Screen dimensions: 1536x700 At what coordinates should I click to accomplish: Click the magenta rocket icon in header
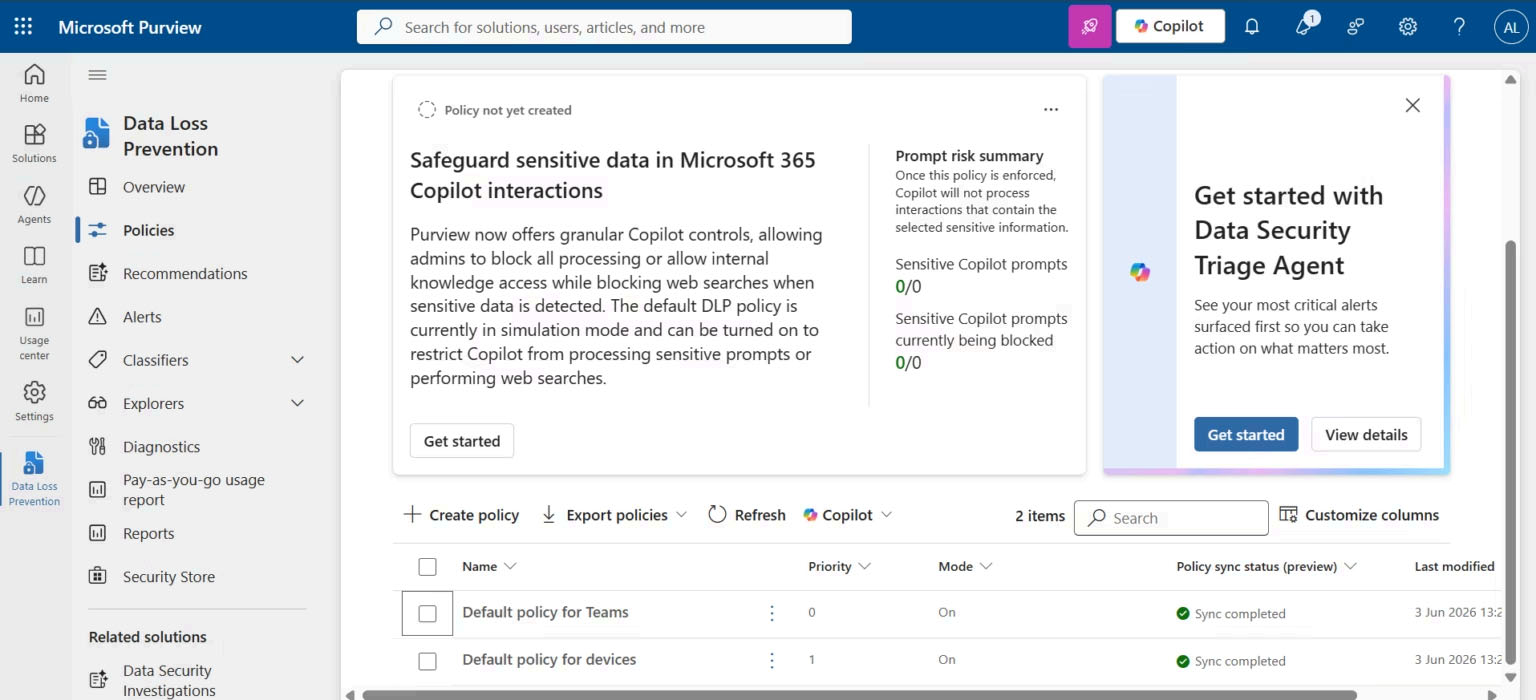(x=1090, y=27)
